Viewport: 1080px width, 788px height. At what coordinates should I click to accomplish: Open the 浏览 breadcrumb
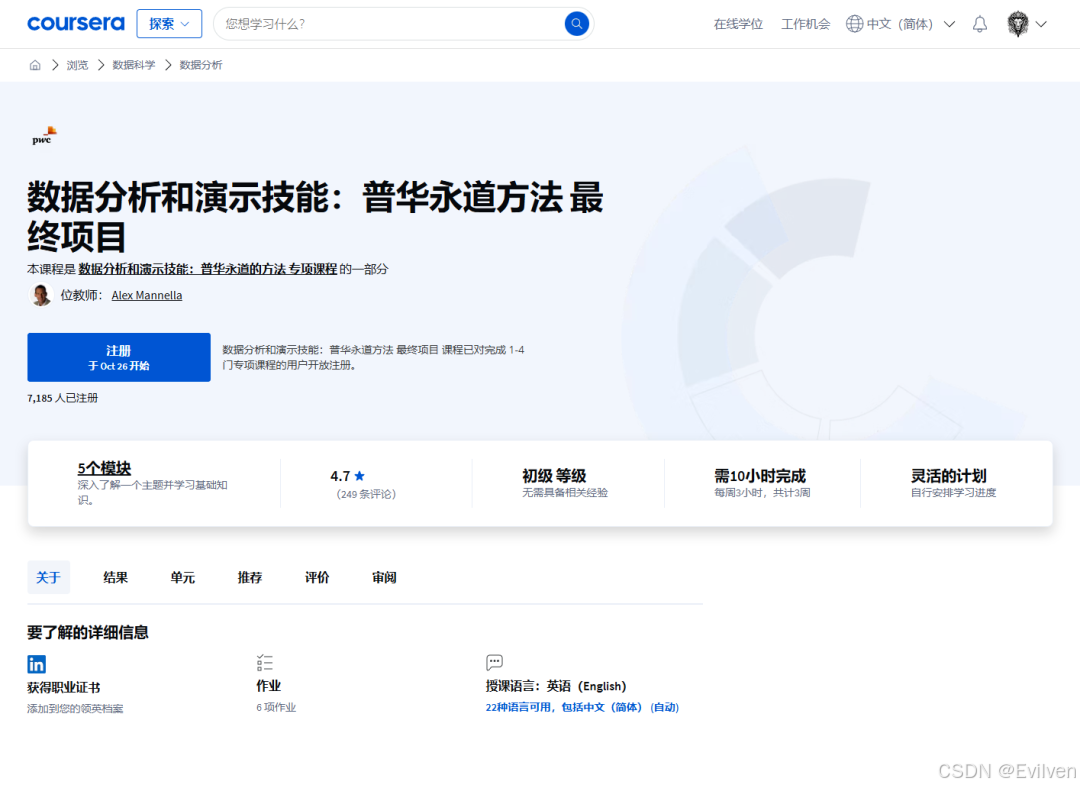[77, 65]
